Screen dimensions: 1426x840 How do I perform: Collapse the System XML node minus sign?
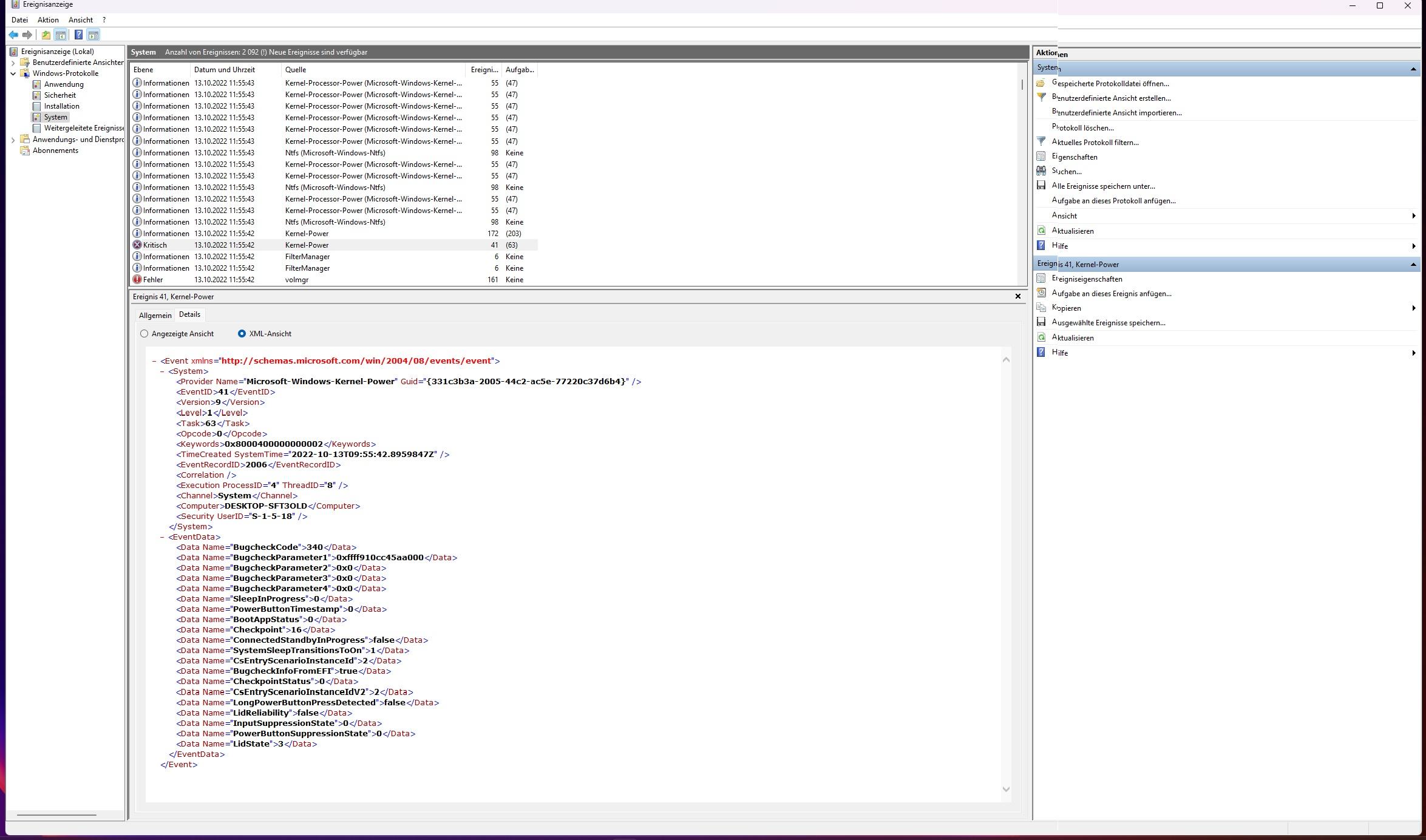[162, 371]
